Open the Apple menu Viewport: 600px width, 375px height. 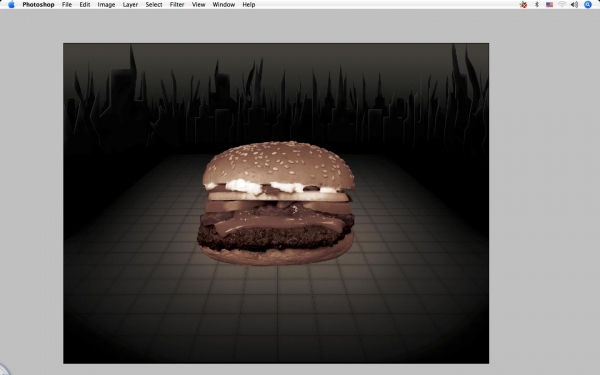11,5
